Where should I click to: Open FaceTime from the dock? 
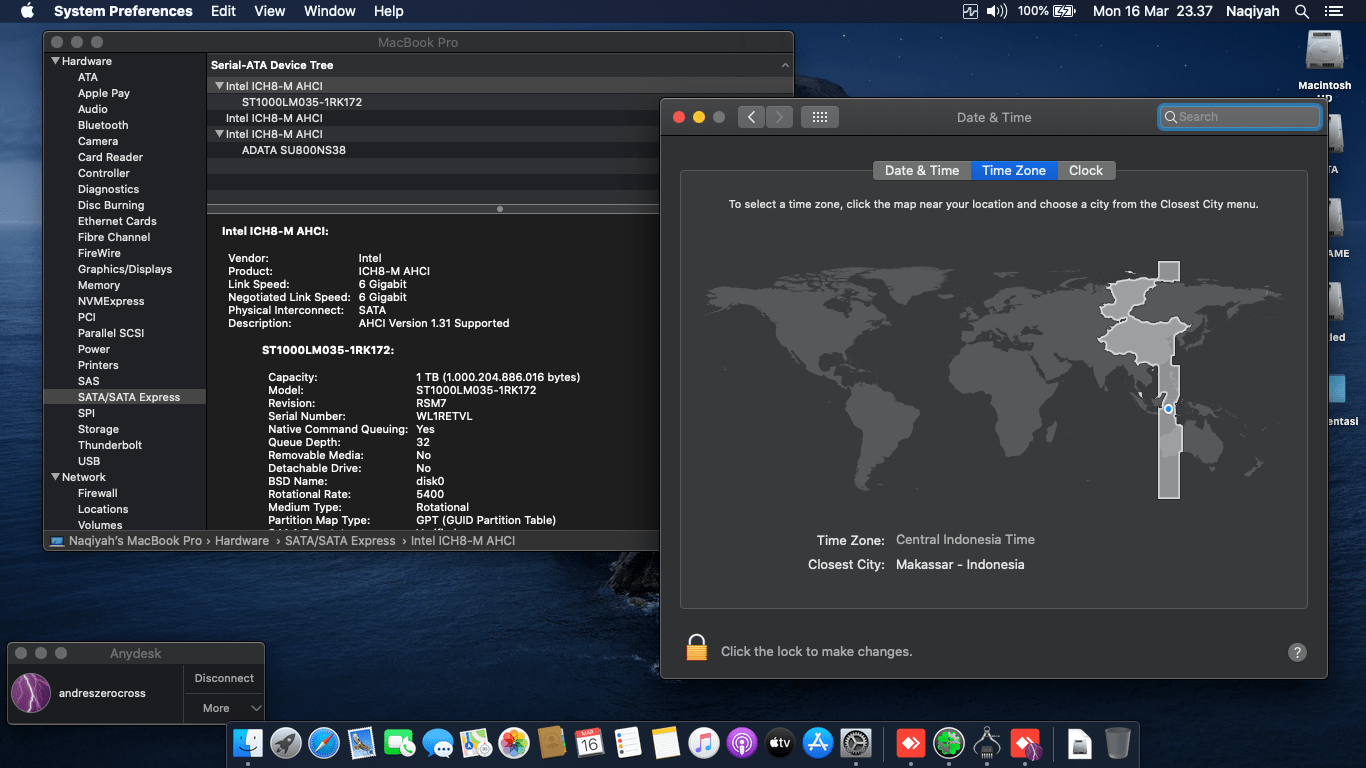coord(400,743)
